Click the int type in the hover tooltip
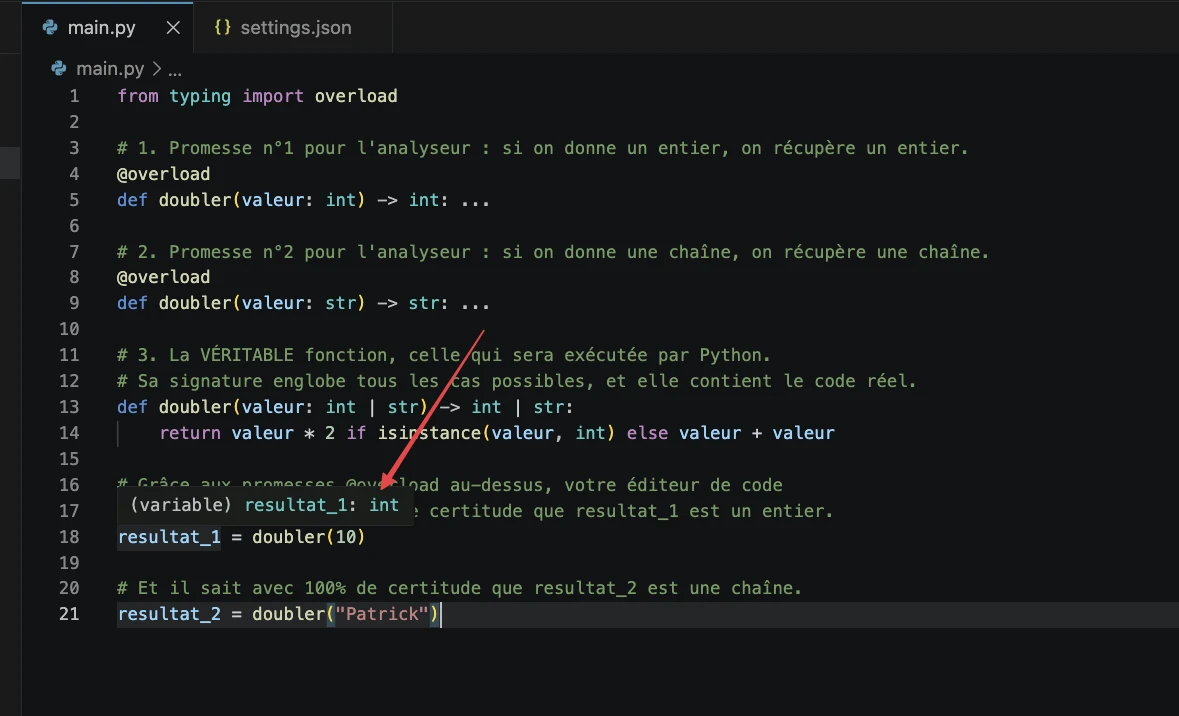This screenshot has width=1179, height=716. coord(384,505)
